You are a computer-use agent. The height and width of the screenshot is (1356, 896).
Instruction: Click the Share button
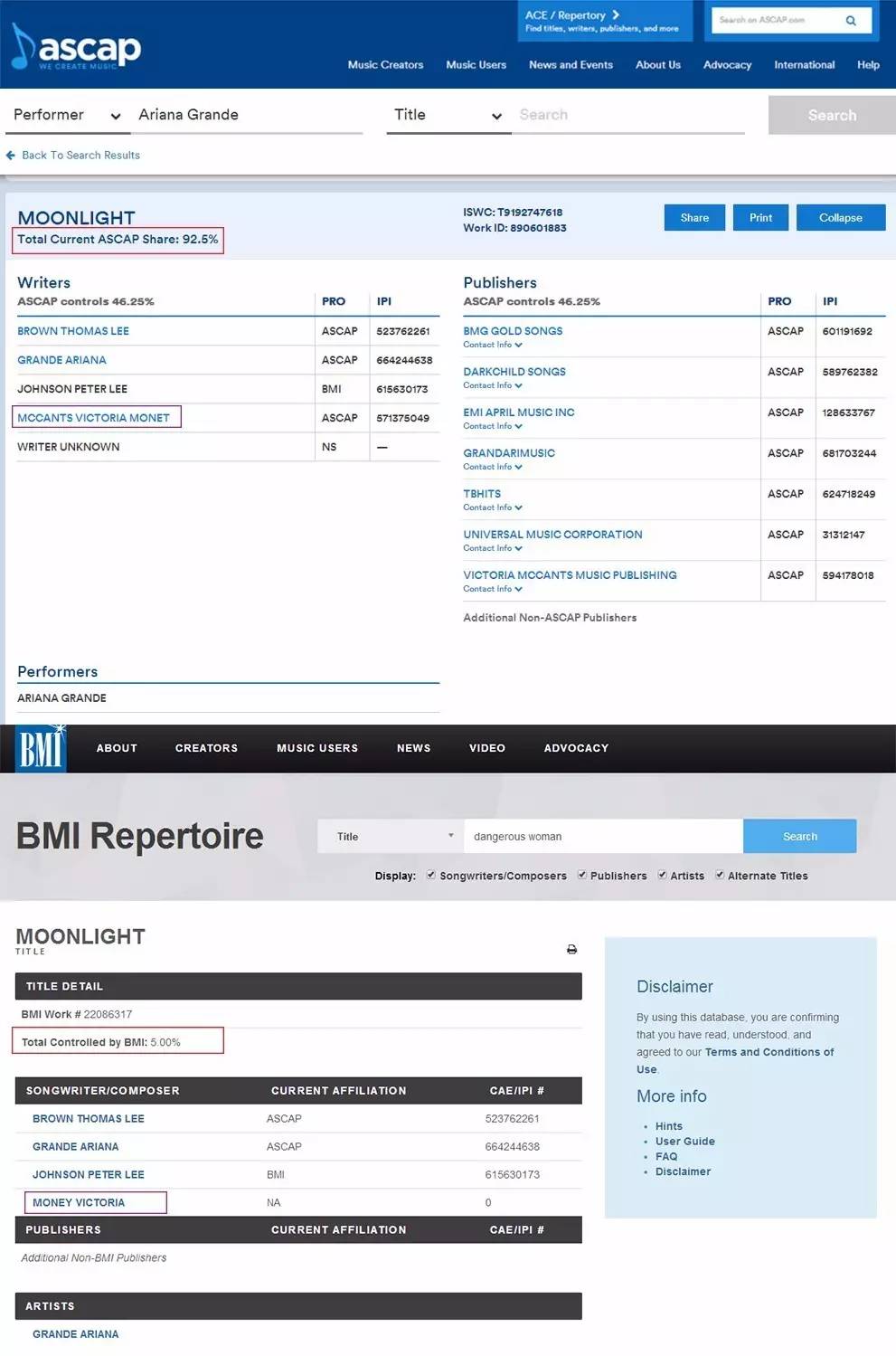point(694,218)
